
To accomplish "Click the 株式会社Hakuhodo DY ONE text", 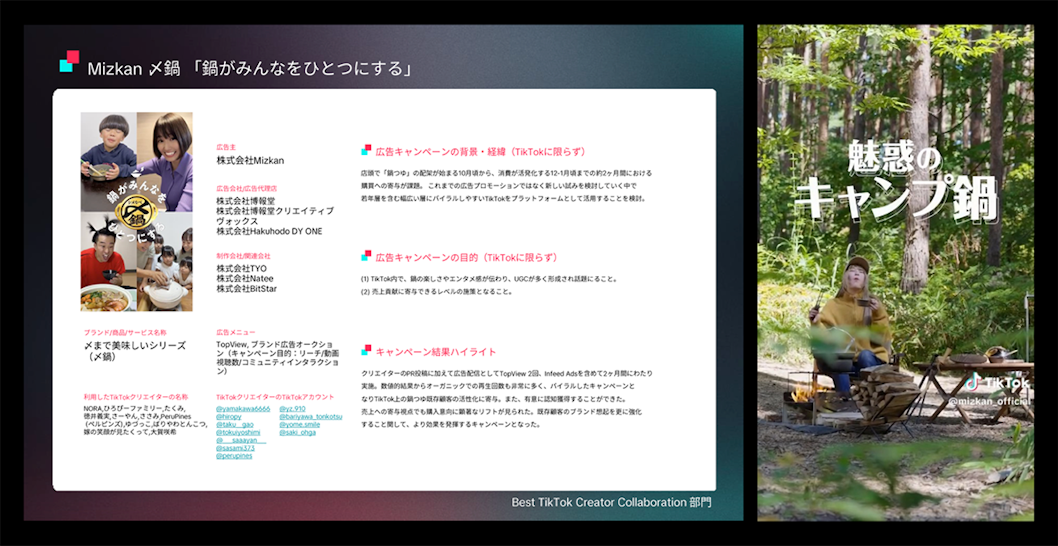I will click(x=269, y=231).
